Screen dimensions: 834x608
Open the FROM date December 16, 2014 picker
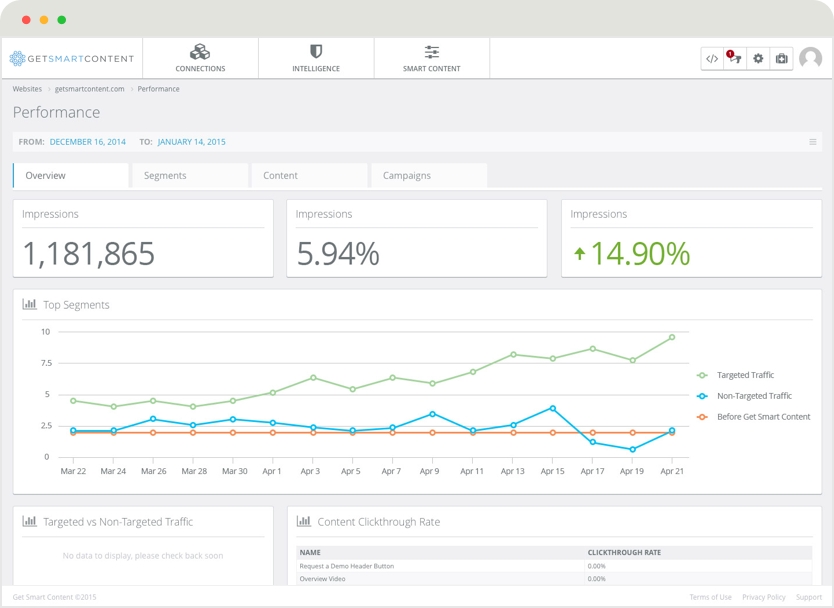click(88, 142)
